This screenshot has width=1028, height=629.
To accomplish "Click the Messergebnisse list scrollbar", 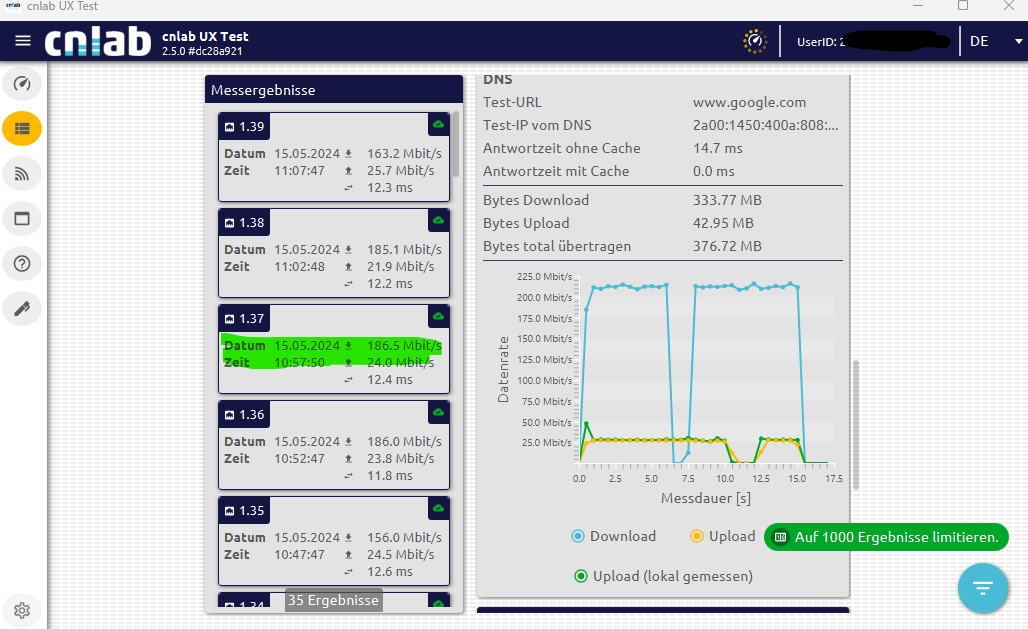I will tap(456, 145).
